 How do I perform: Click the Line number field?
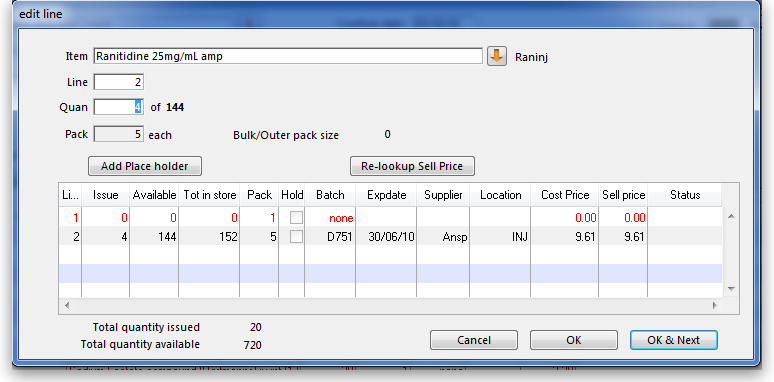(119, 82)
